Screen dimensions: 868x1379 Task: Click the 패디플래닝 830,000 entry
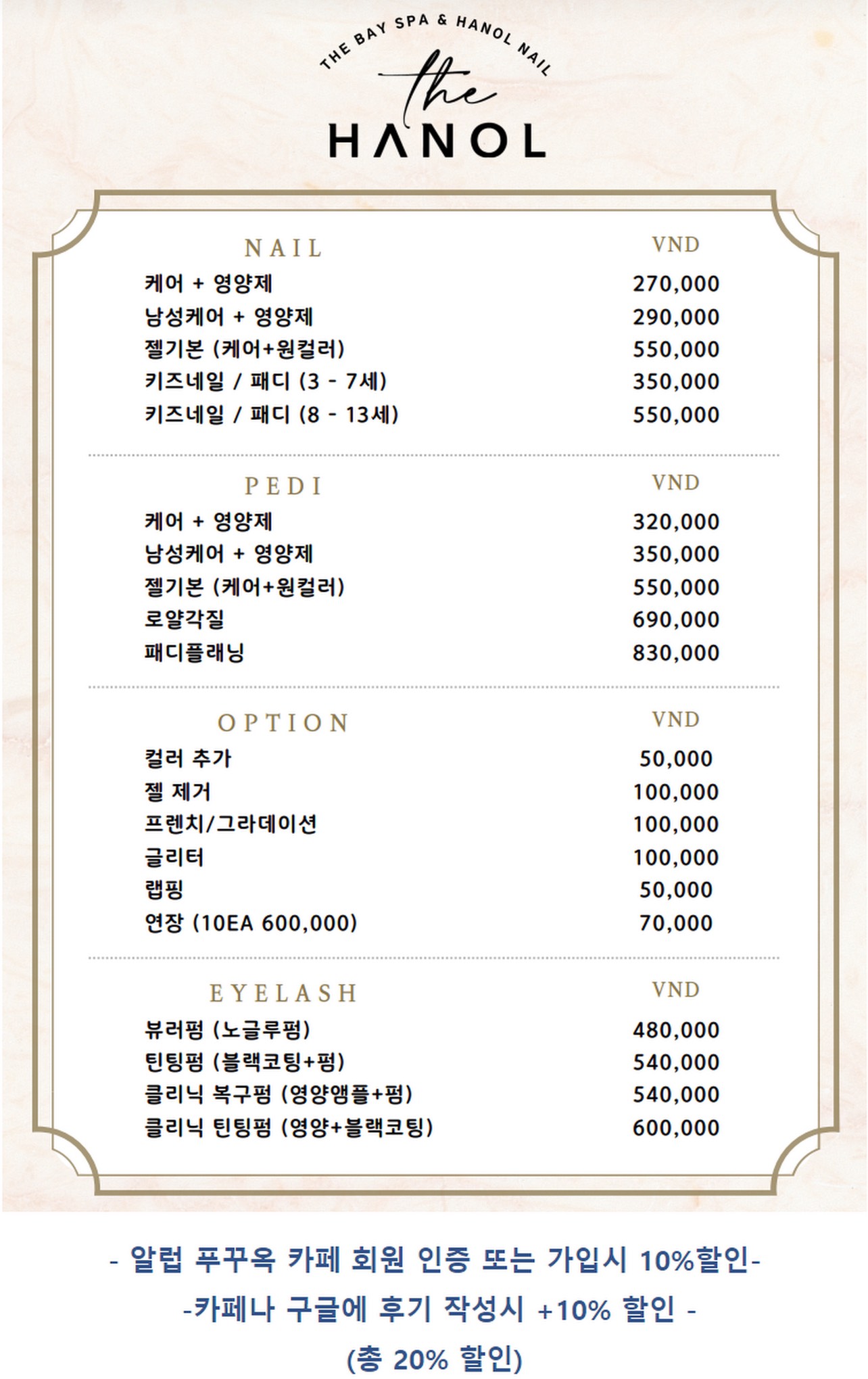coord(432,653)
